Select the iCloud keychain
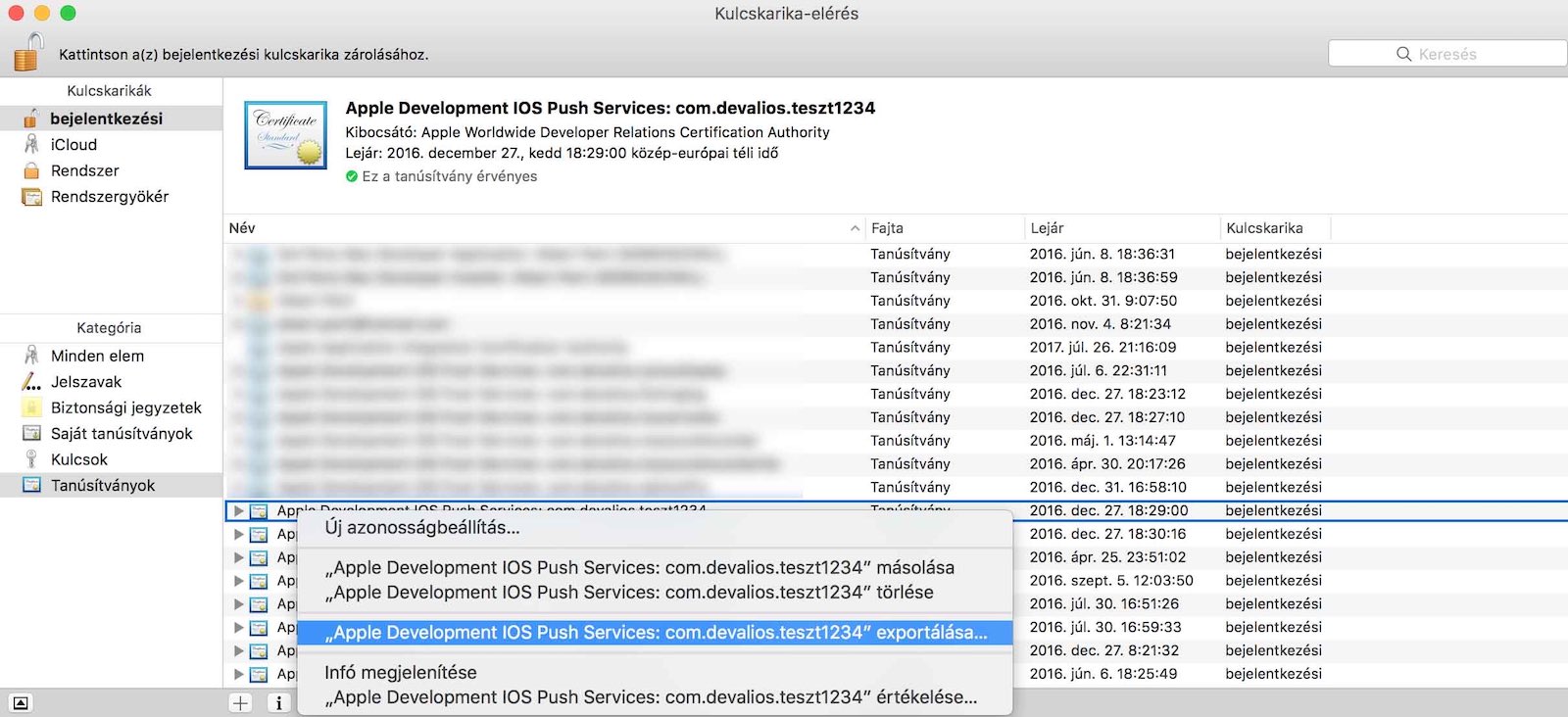This screenshot has height=717, width=1568. coord(73,144)
